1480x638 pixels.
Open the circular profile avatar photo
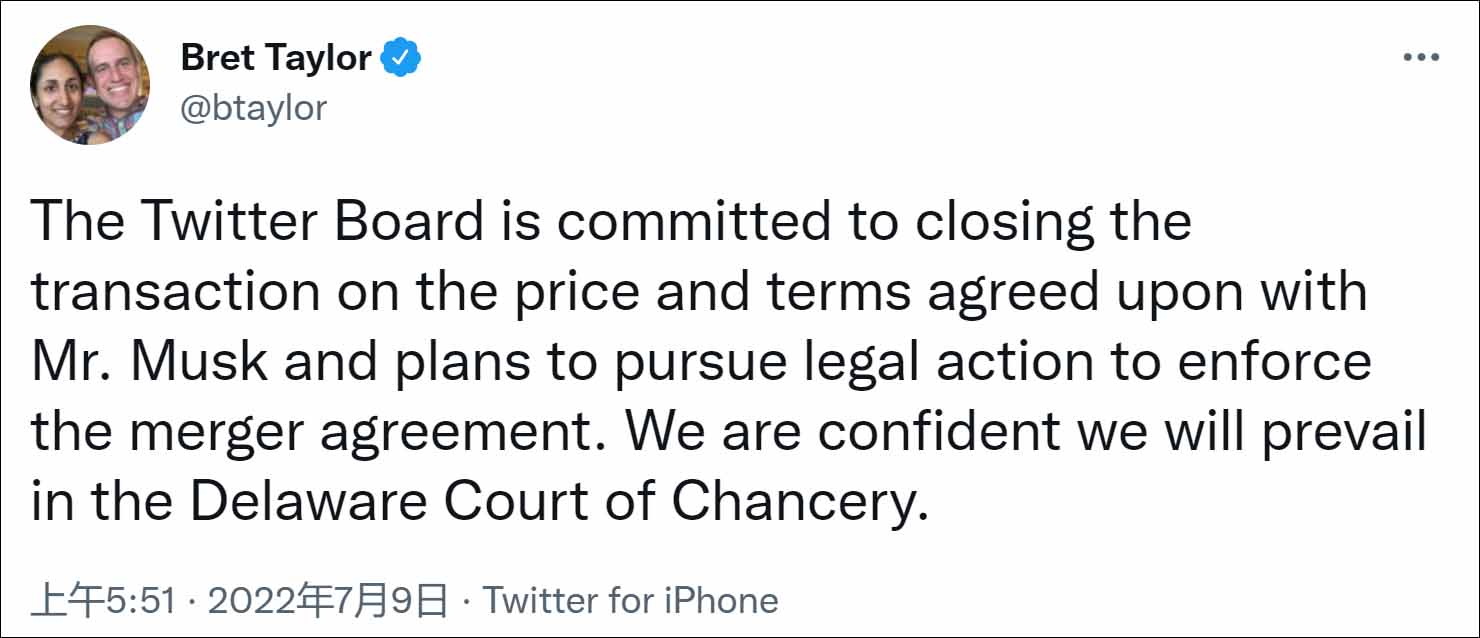pyautogui.click(x=90, y=85)
